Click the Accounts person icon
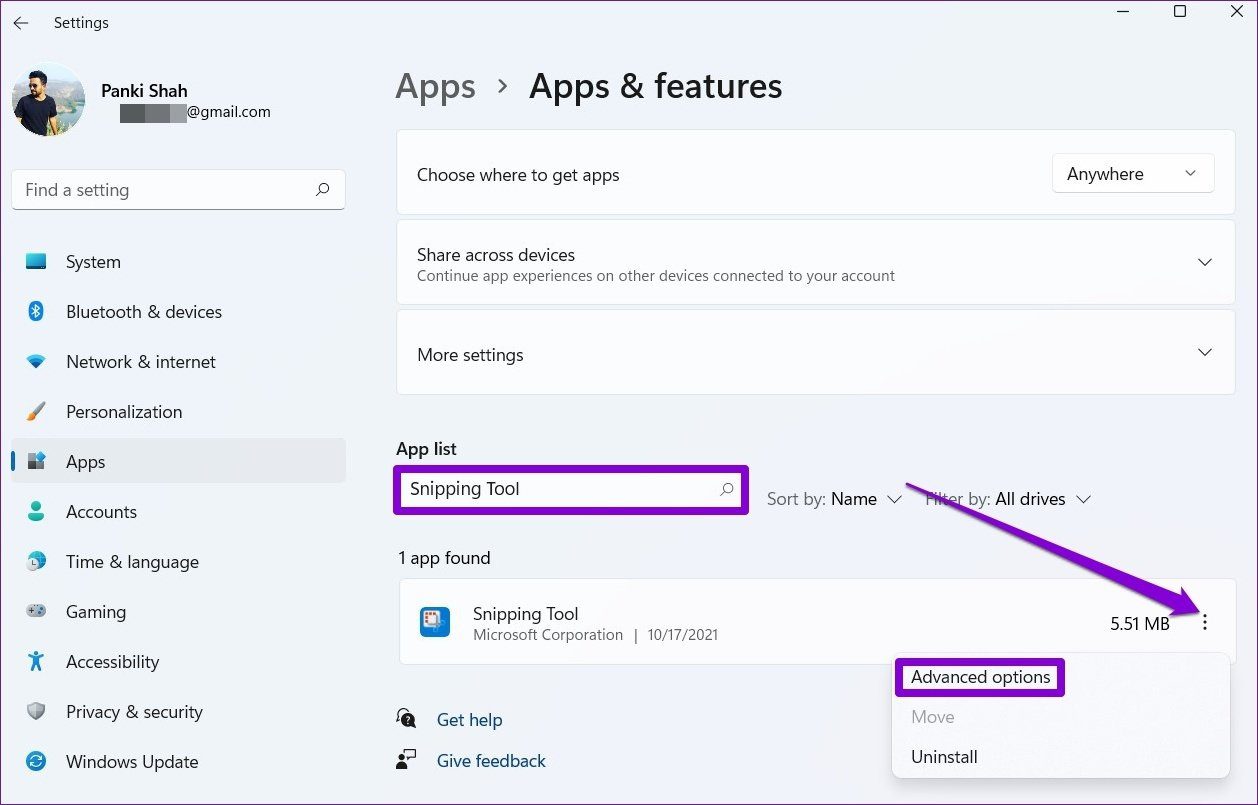This screenshot has height=805, width=1258. tap(36, 512)
